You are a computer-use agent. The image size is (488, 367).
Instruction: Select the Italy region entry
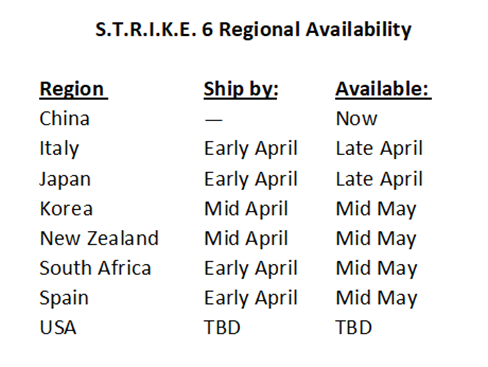(x=59, y=148)
